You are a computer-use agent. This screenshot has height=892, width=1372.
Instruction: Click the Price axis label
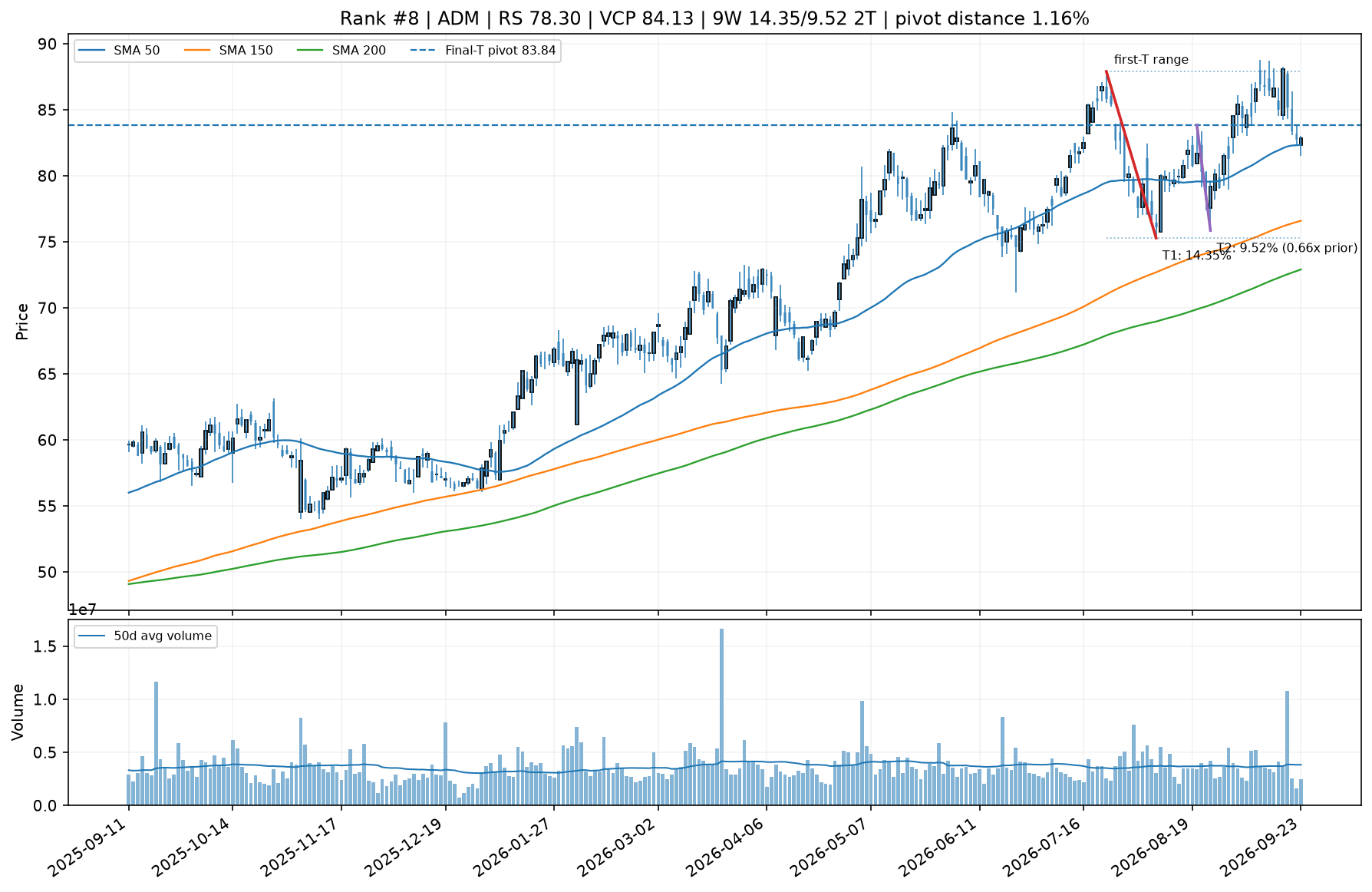point(22,322)
